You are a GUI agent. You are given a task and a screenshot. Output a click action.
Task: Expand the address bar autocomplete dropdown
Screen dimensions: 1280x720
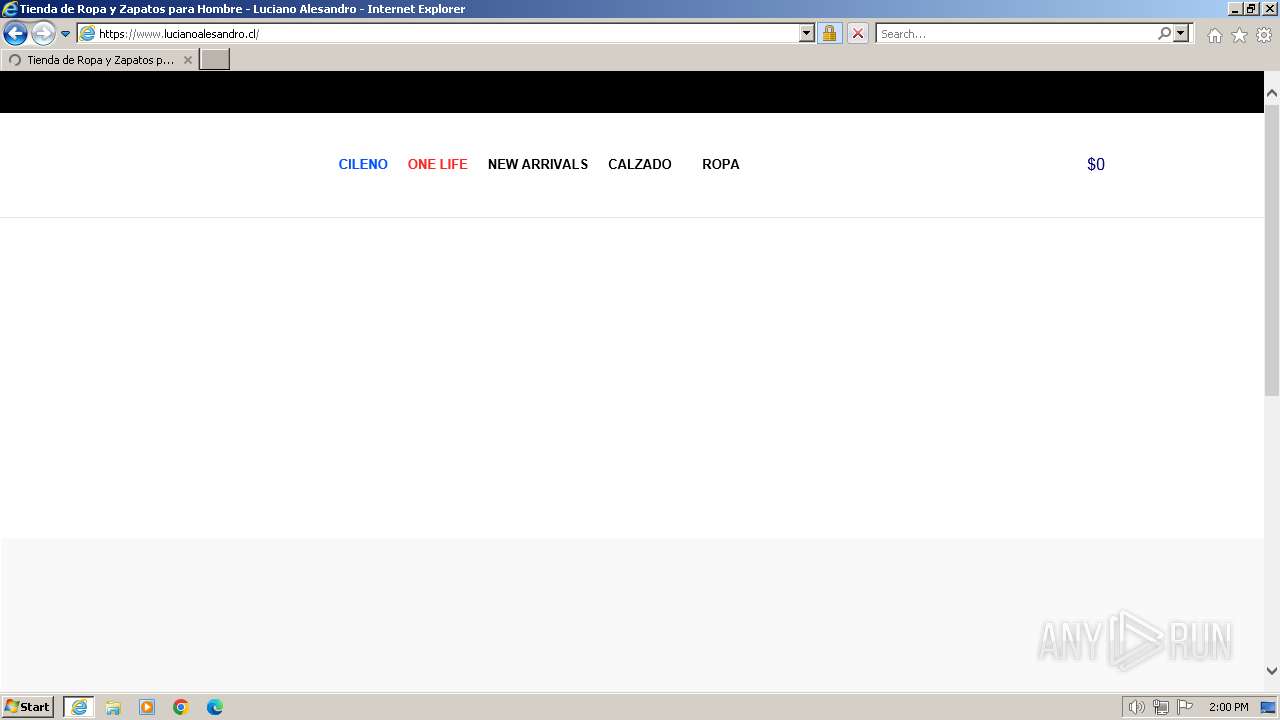pyautogui.click(x=807, y=33)
